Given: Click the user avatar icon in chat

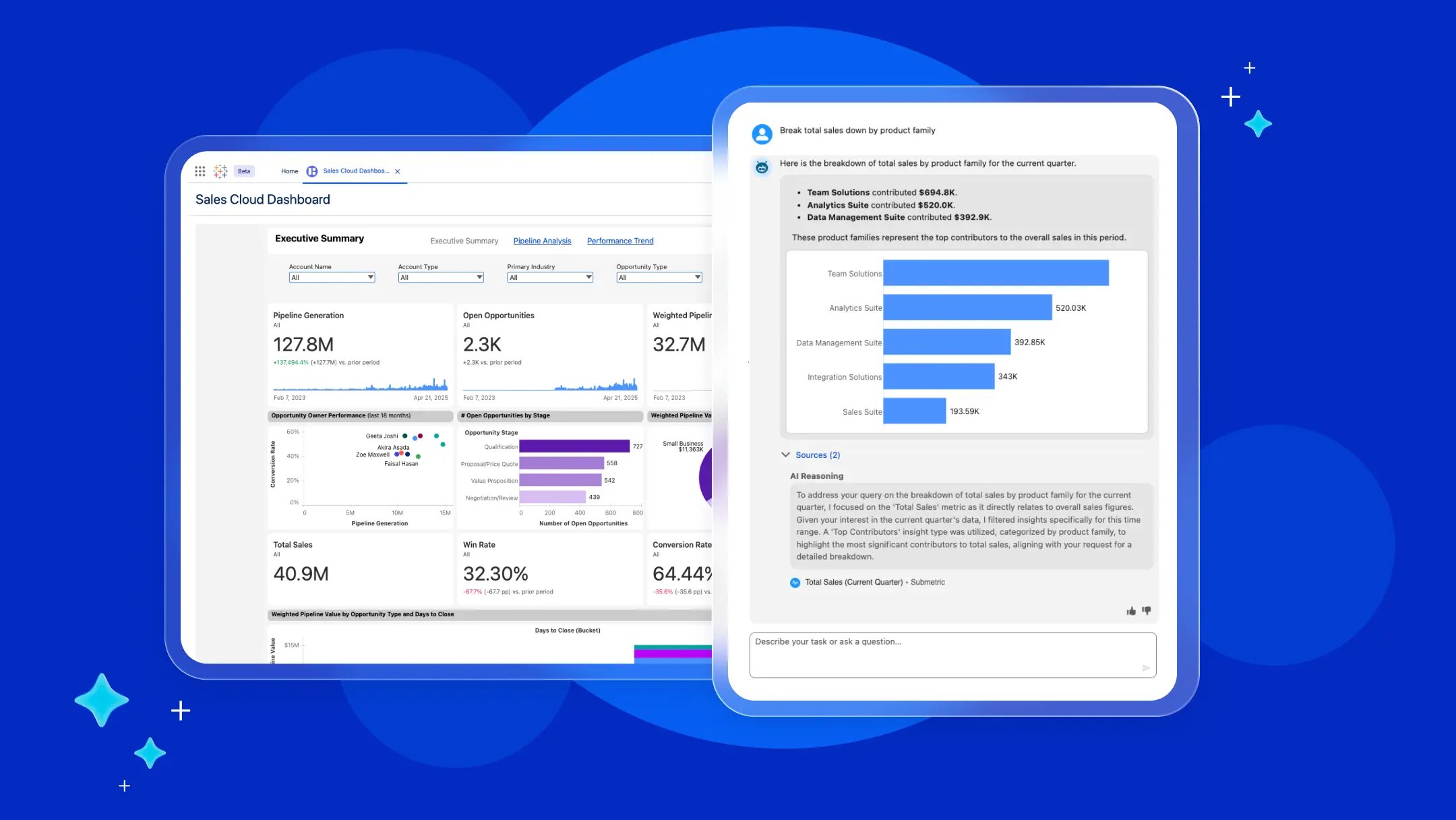Looking at the screenshot, I should (762, 134).
